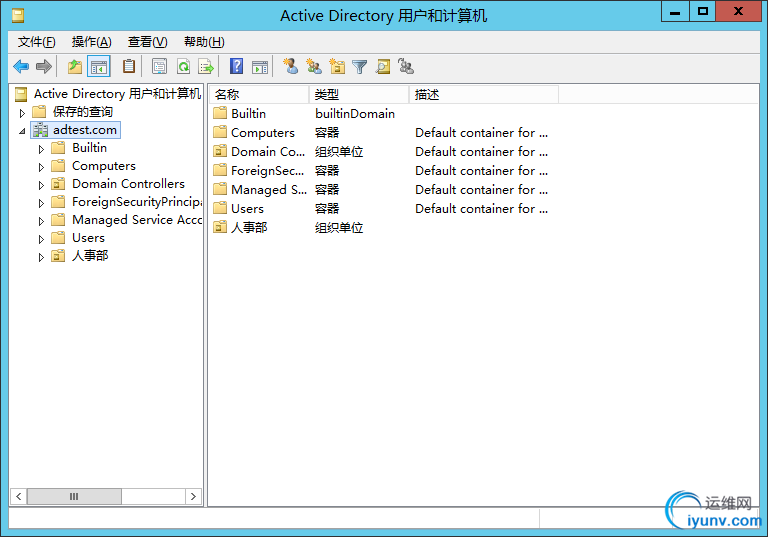Select Builtin in the left tree
This screenshot has height=537, width=768.
[x=90, y=147]
